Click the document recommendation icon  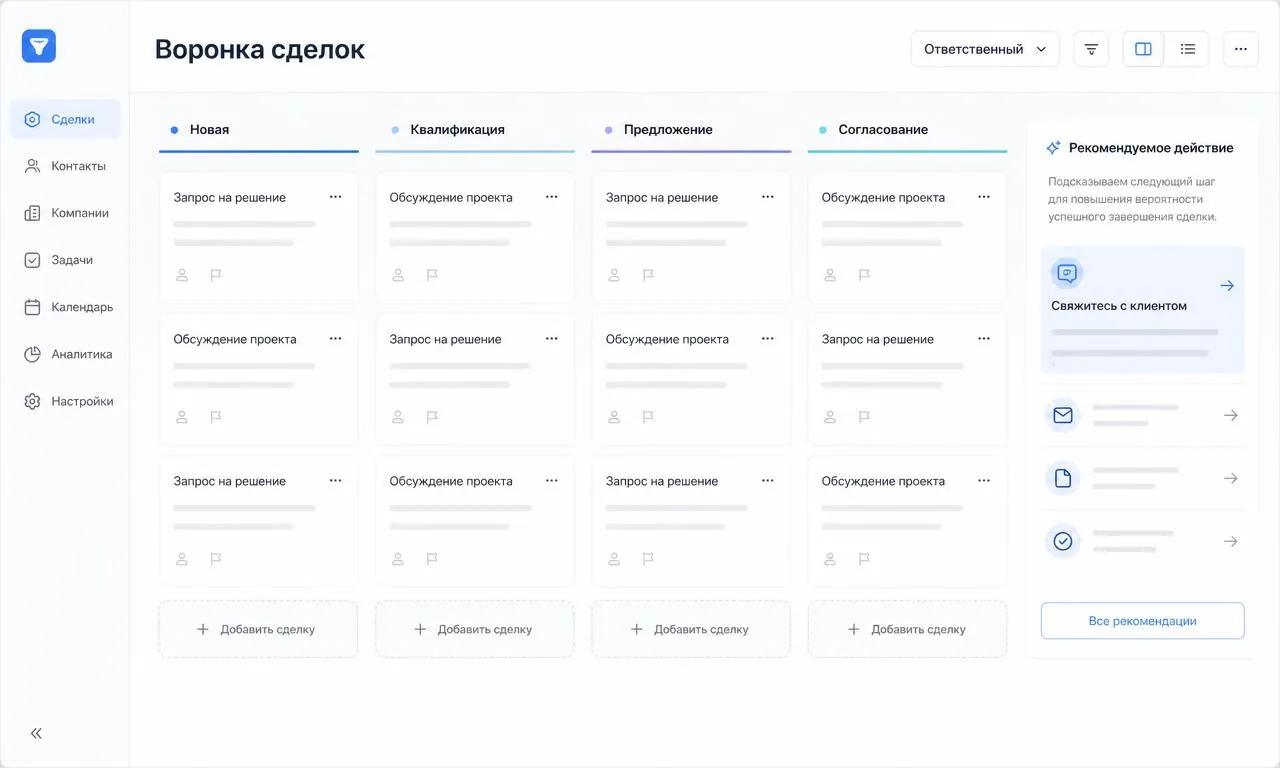tap(1063, 478)
